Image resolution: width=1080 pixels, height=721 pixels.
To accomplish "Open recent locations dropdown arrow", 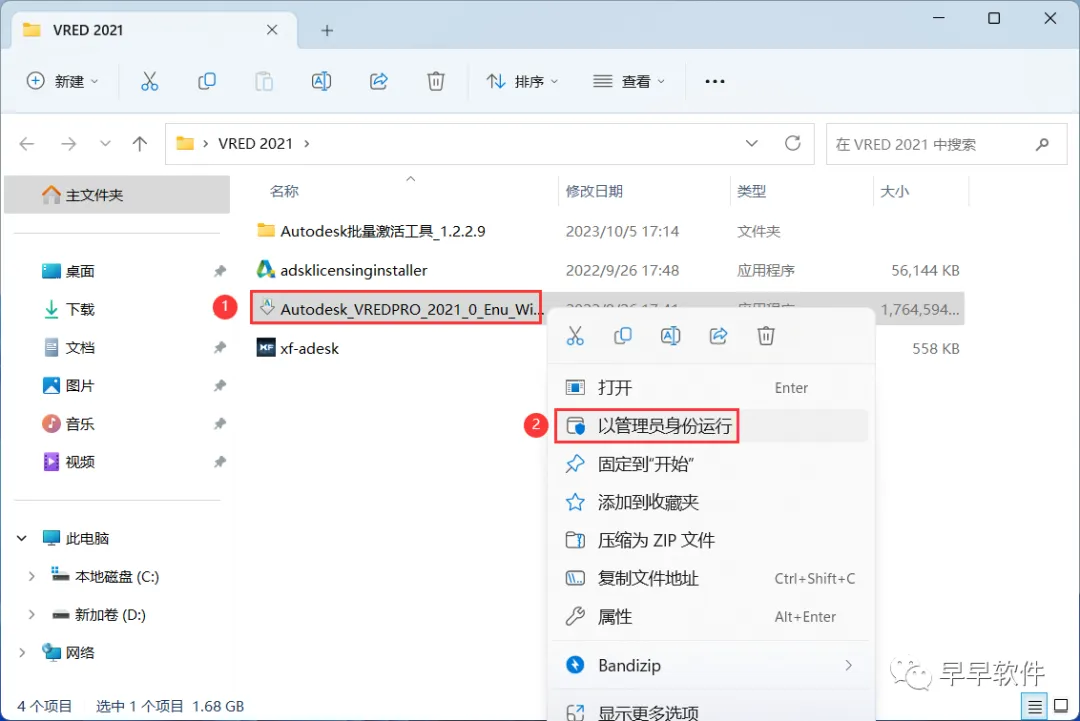I will coord(105,144).
